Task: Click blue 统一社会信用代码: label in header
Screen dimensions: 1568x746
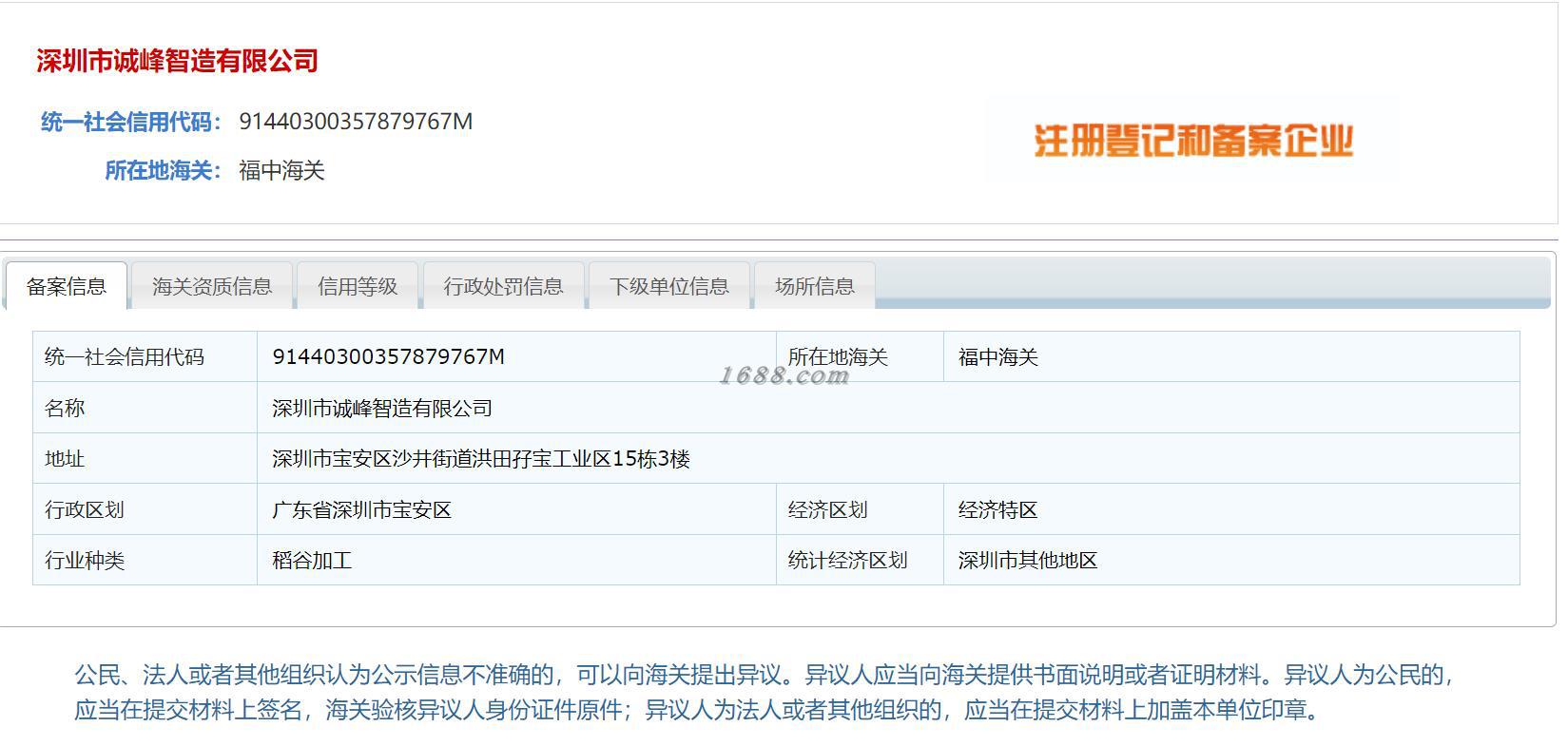Action: coord(131,122)
